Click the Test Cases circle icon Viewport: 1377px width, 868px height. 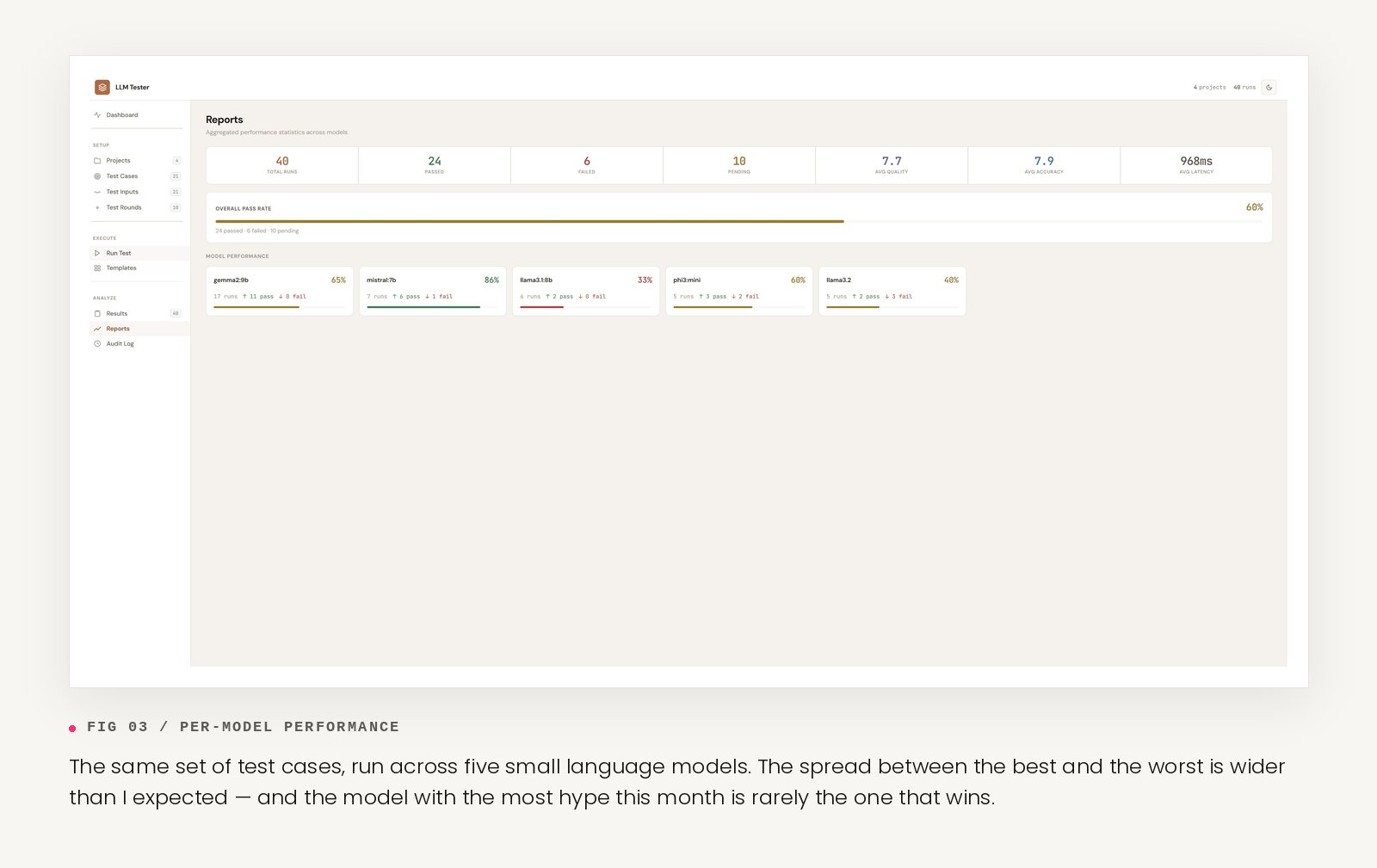click(97, 176)
